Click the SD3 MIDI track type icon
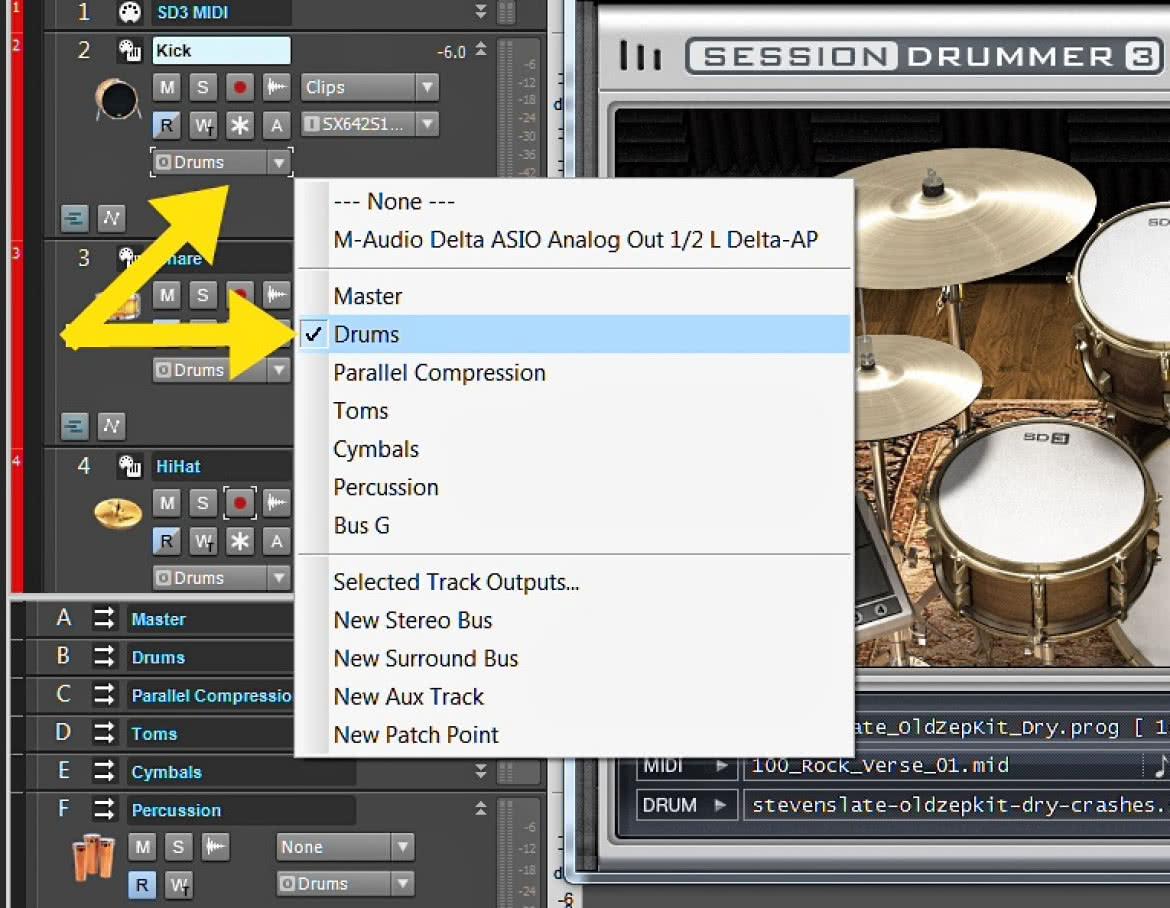1170x908 pixels. pyautogui.click(x=130, y=12)
